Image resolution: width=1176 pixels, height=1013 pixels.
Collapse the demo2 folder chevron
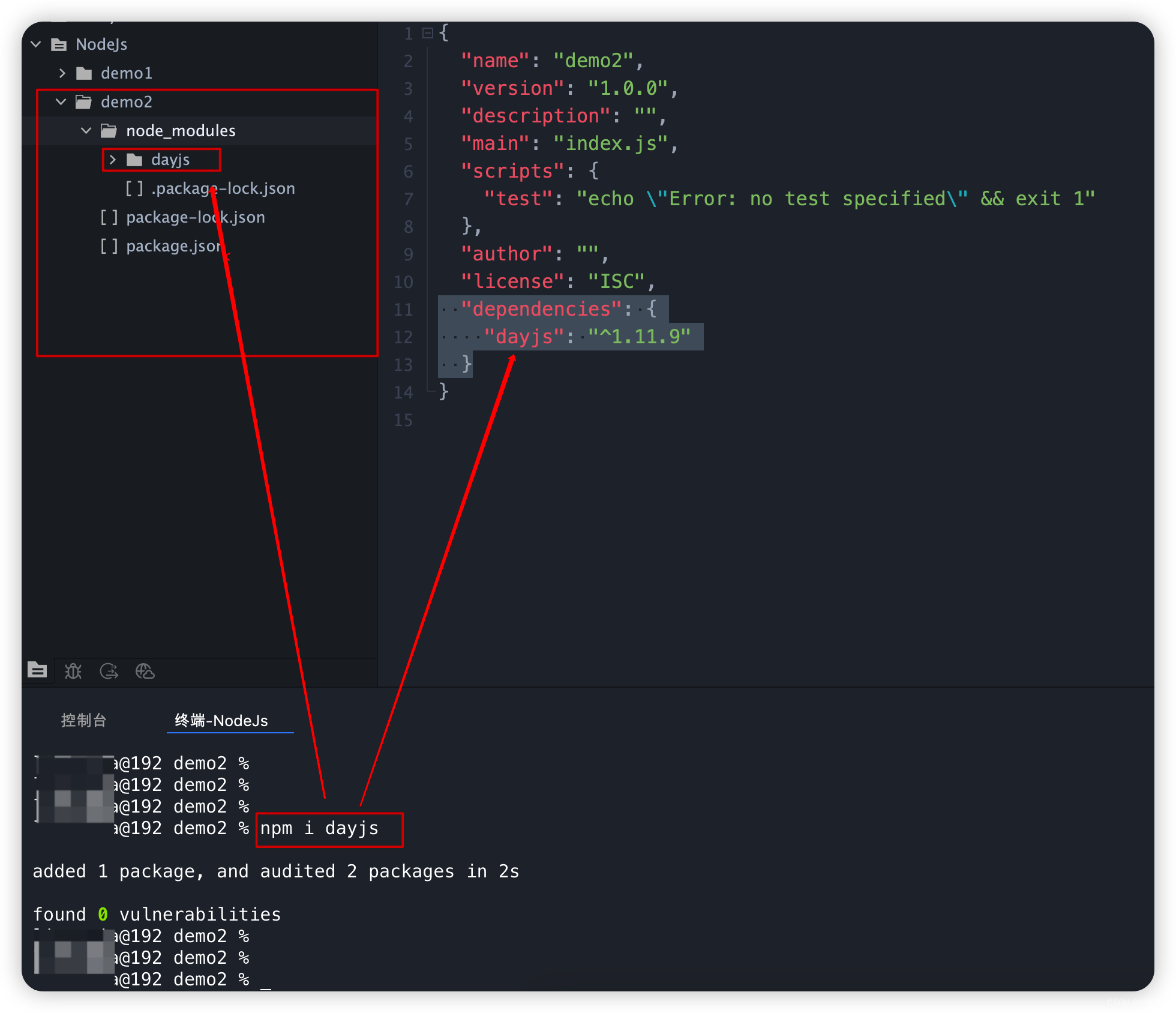pyautogui.click(x=61, y=102)
